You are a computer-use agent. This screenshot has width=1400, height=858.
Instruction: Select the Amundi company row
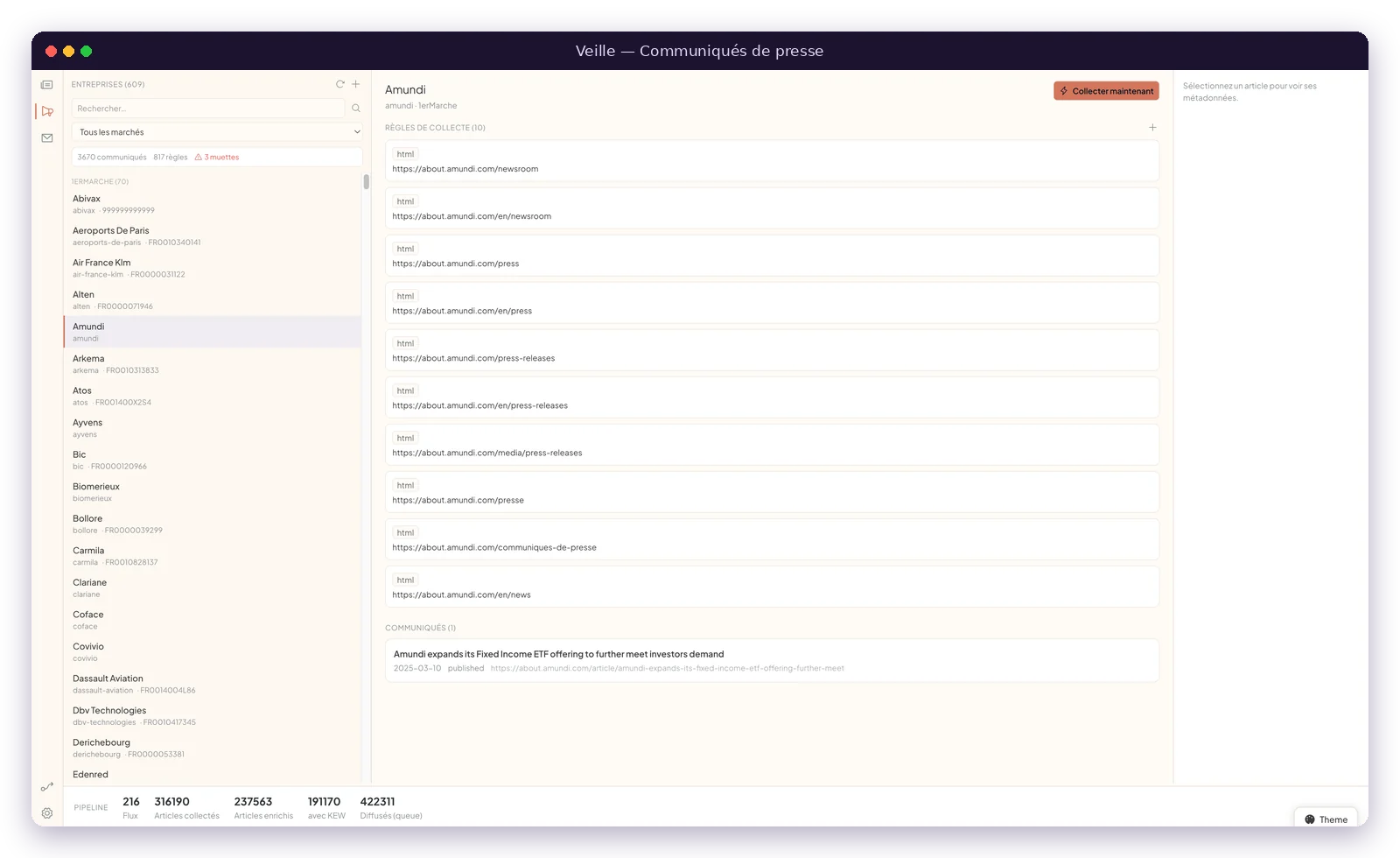click(213, 332)
